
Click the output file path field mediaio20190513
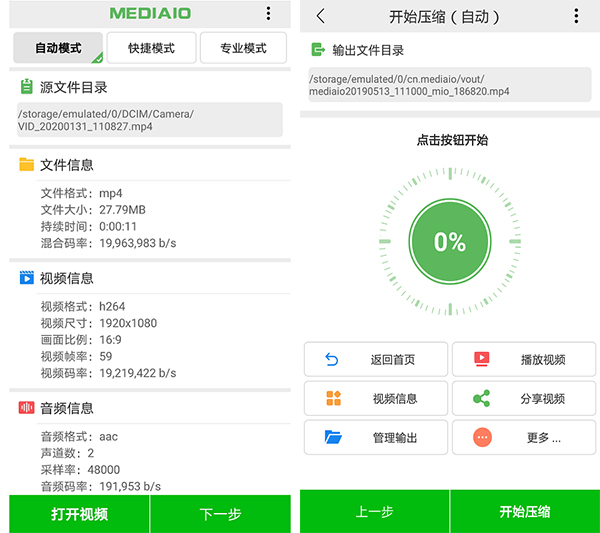pos(450,85)
